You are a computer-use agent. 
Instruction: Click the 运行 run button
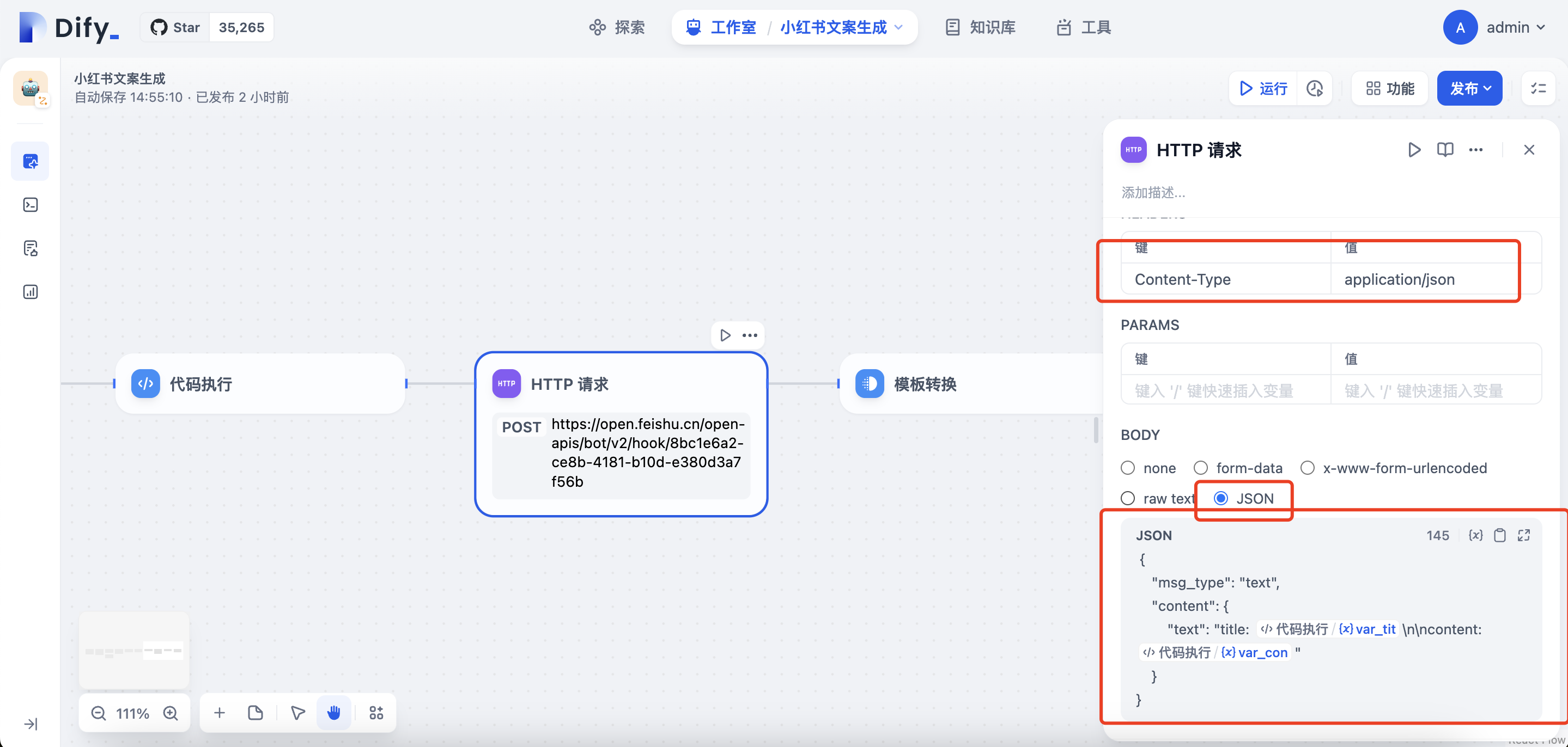tap(1263, 89)
